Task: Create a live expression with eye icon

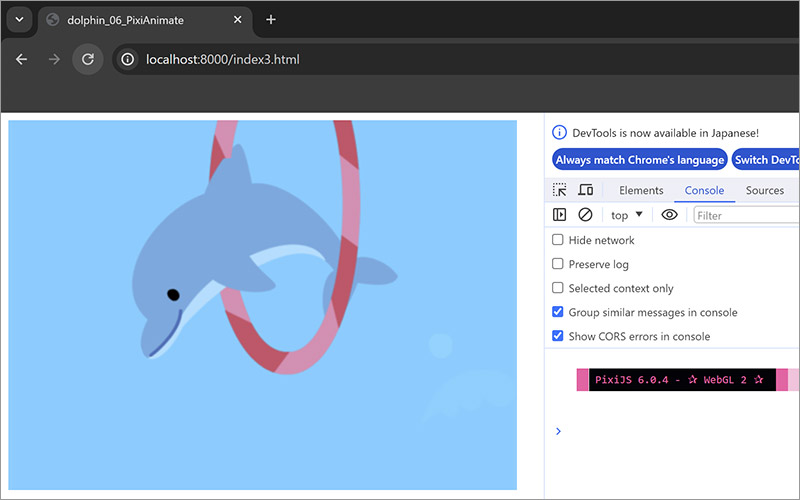Action: point(669,215)
